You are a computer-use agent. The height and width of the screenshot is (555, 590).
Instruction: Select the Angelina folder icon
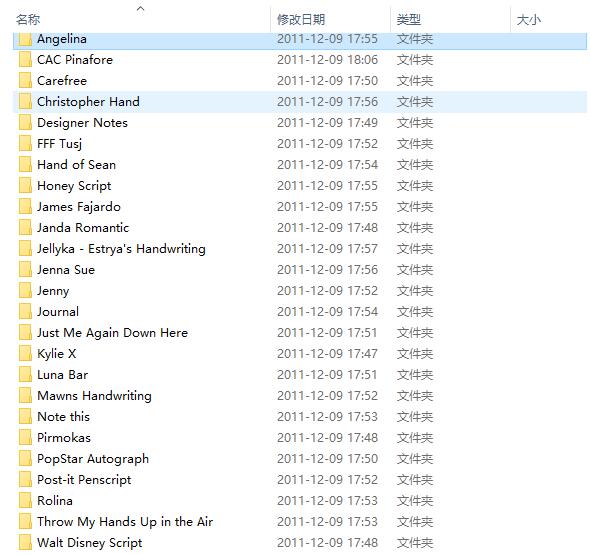tap(25, 39)
